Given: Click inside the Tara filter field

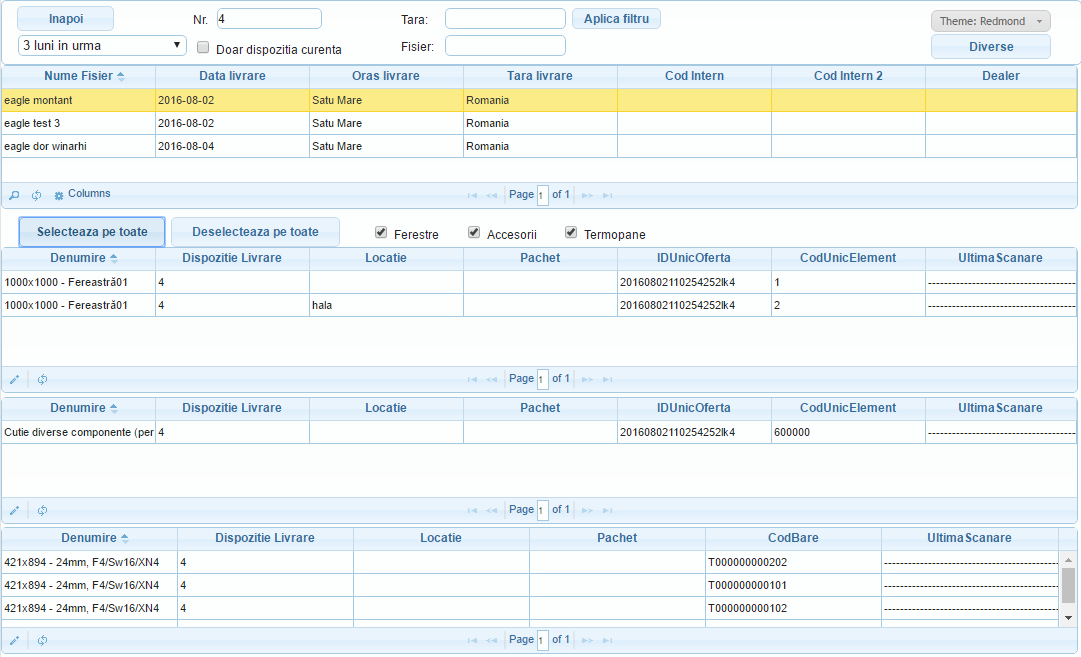Looking at the screenshot, I should pyautogui.click(x=504, y=18).
